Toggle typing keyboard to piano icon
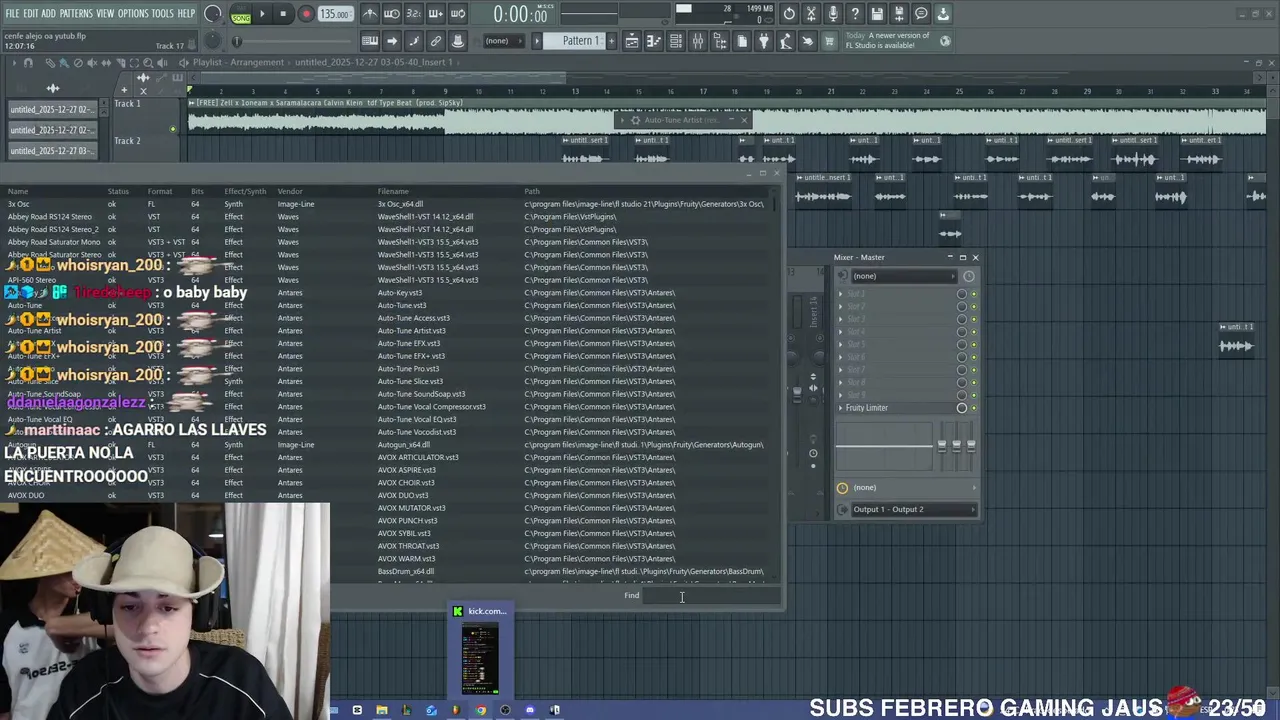1280x720 pixels. click(370, 41)
